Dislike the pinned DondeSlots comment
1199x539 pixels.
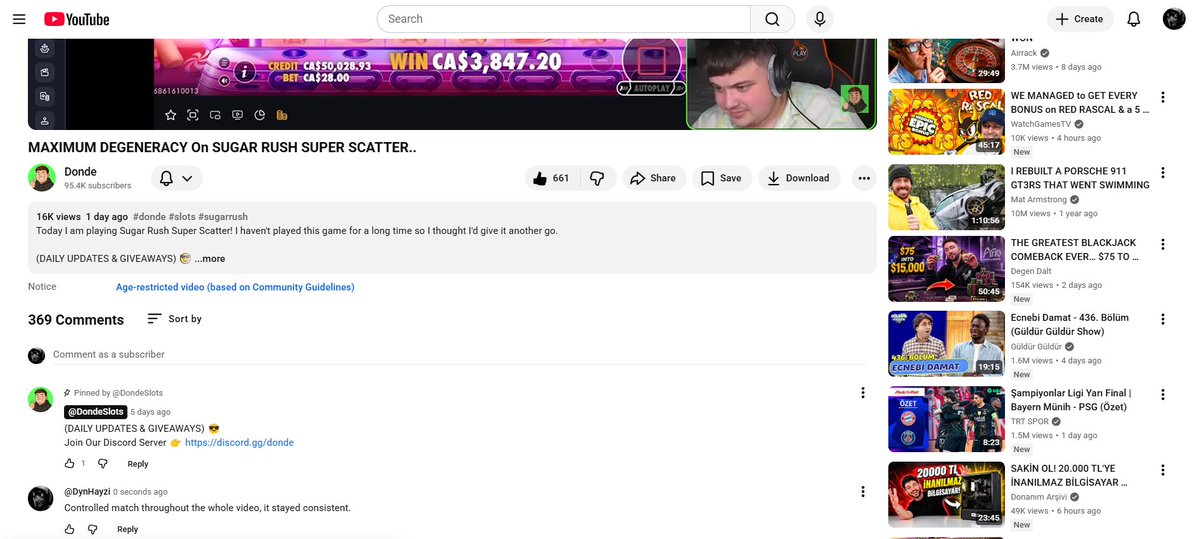point(102,463)
